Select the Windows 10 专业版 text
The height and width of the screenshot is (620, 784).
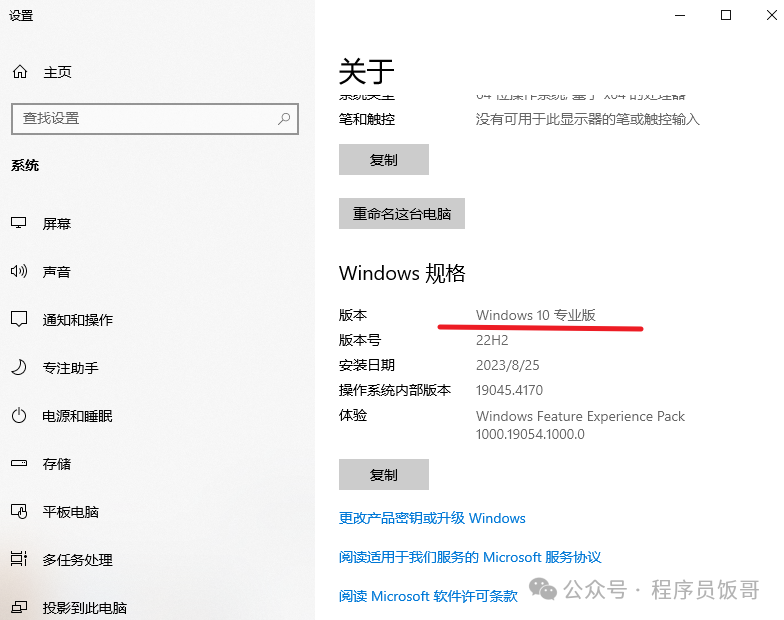536,315
